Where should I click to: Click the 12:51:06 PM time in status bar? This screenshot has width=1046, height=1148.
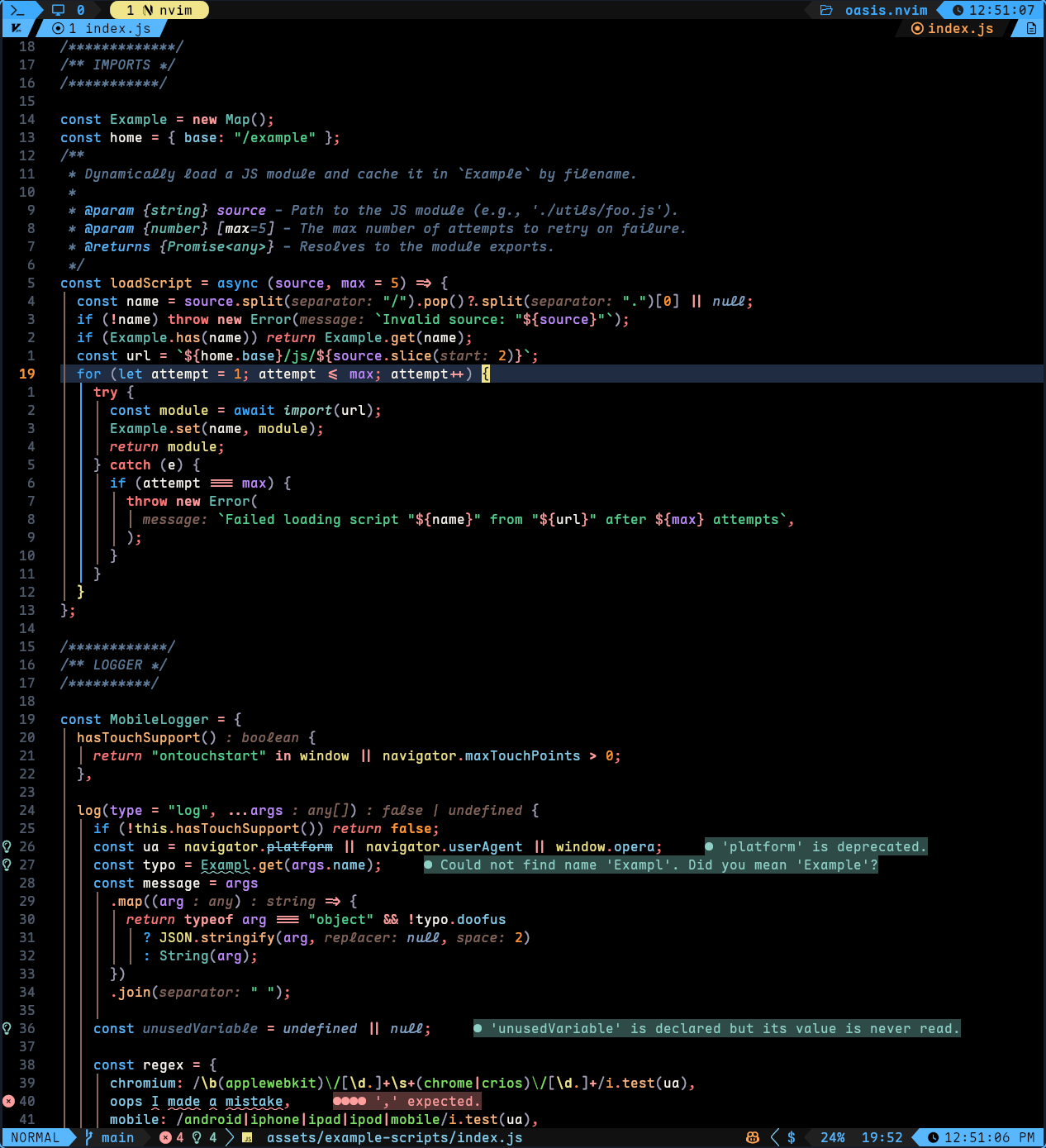[990, 1137]
